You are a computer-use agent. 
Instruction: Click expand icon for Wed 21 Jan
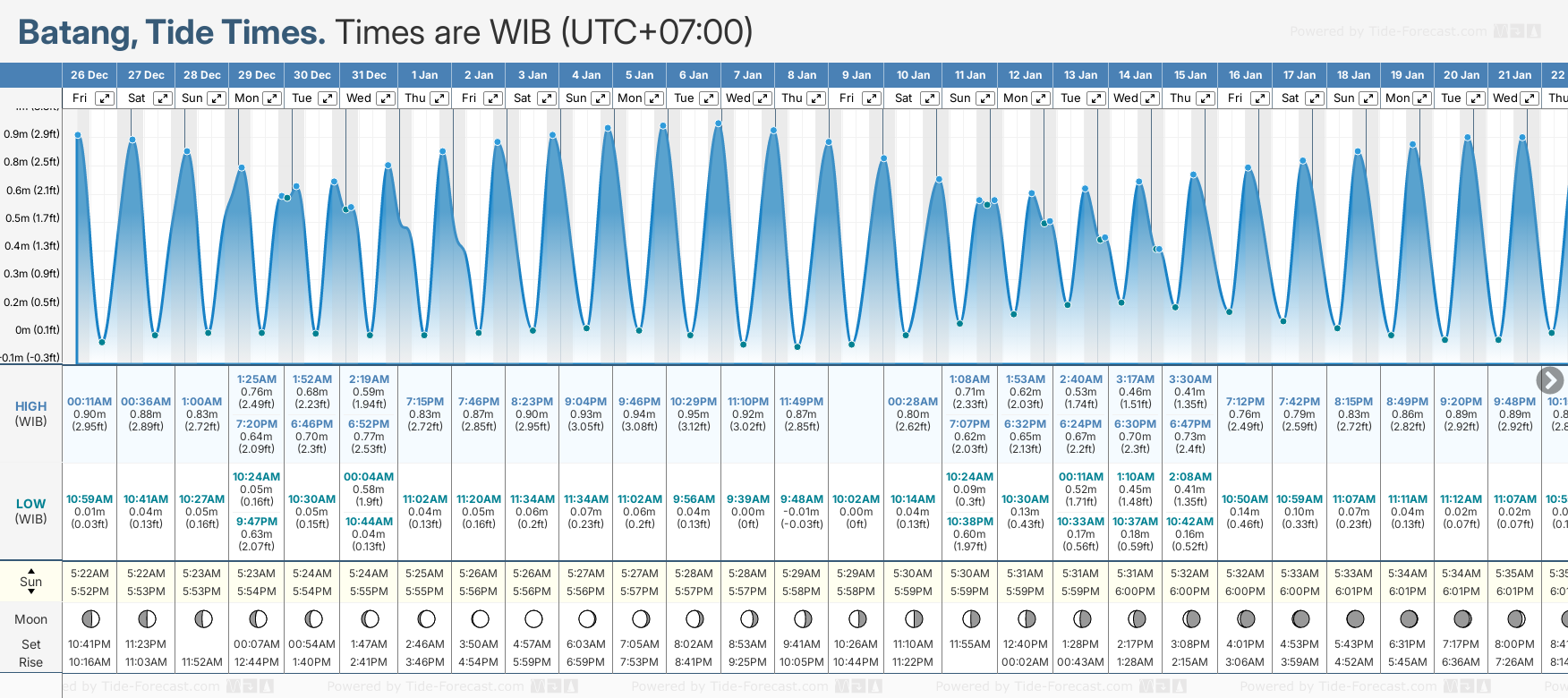coord(1531,98)
